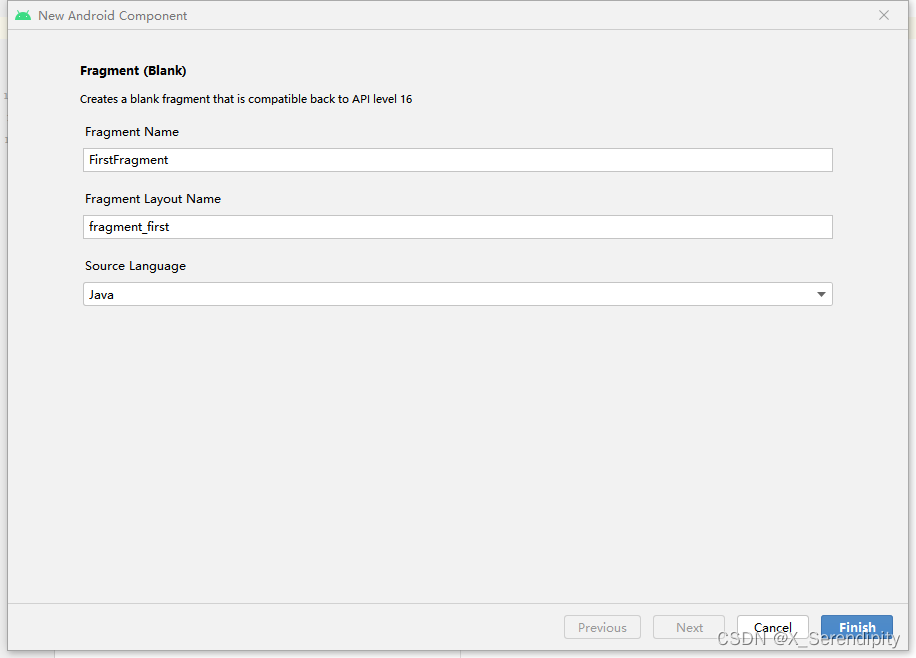Image resolution: width=916 pixels, height=658 pixels.
Task: Click the fragment_first text in layout field
Action: tap(129, 227)
